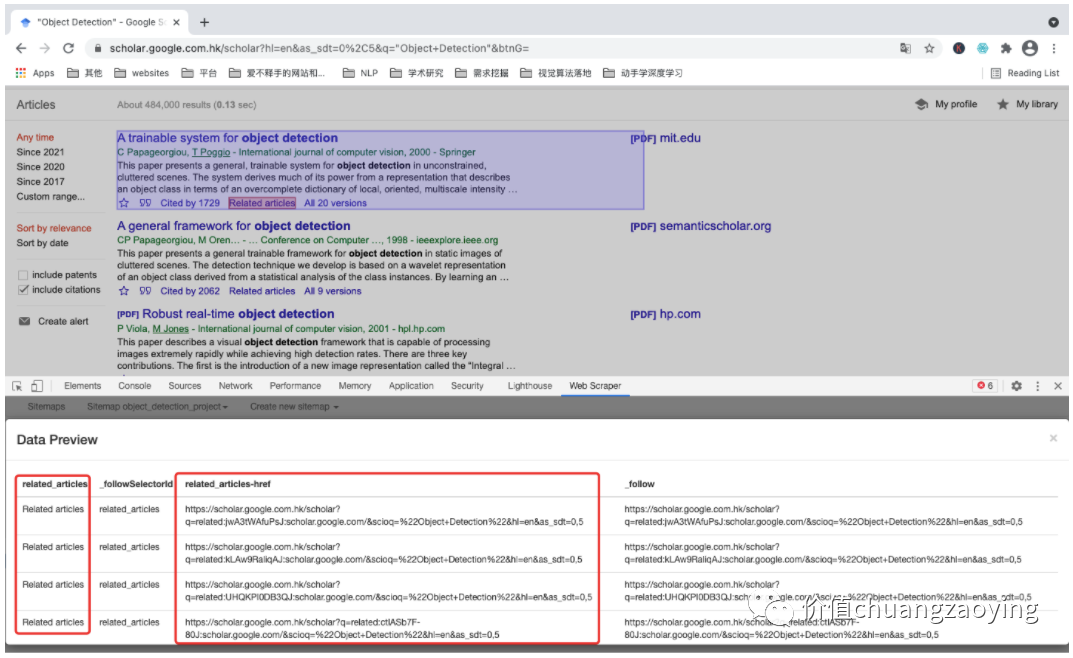The image size is (1073, 658).
Task: Filter results Since 2017
Action: (x=40, y=182)
